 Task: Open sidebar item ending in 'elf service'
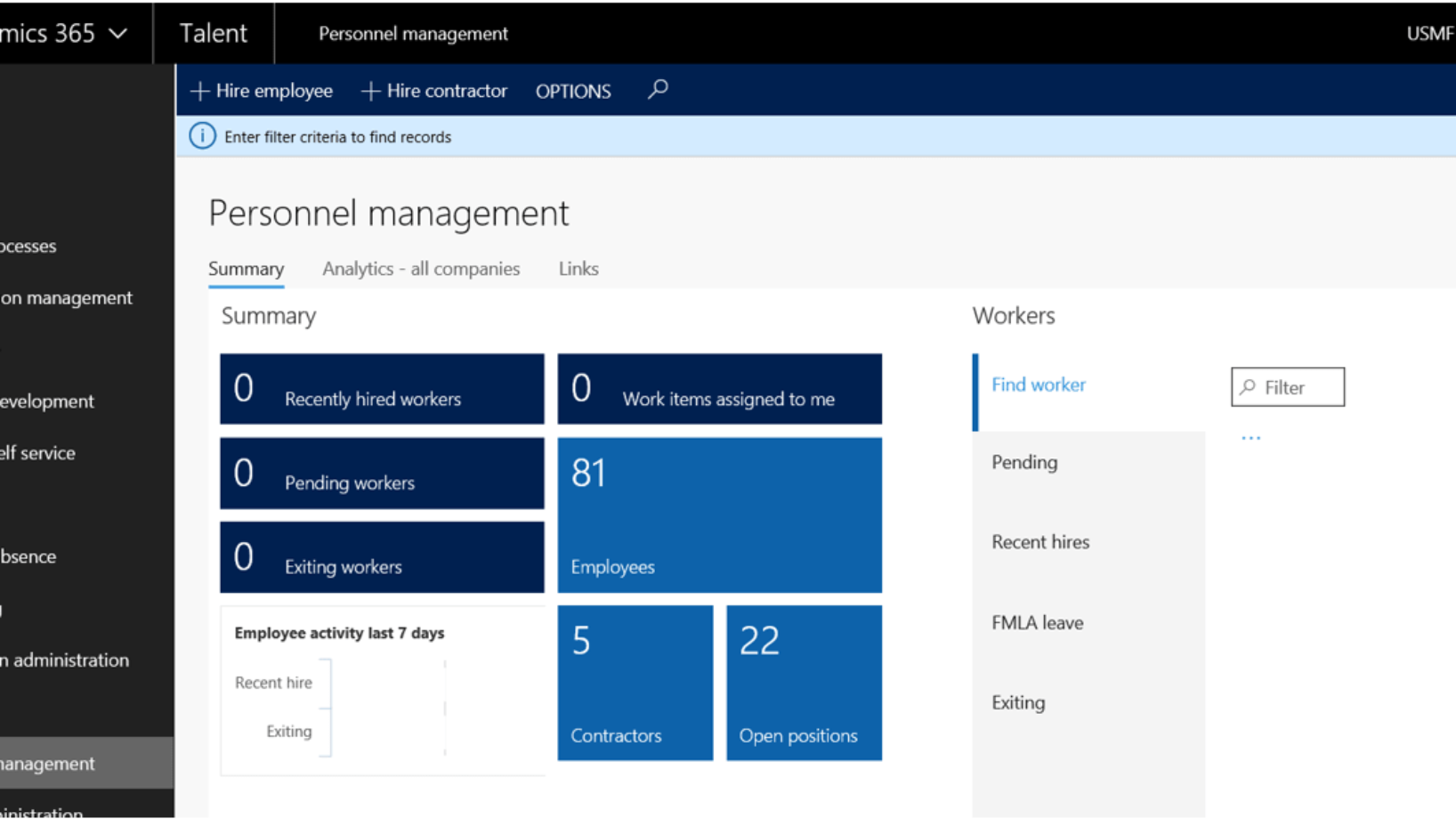(37, 453)
